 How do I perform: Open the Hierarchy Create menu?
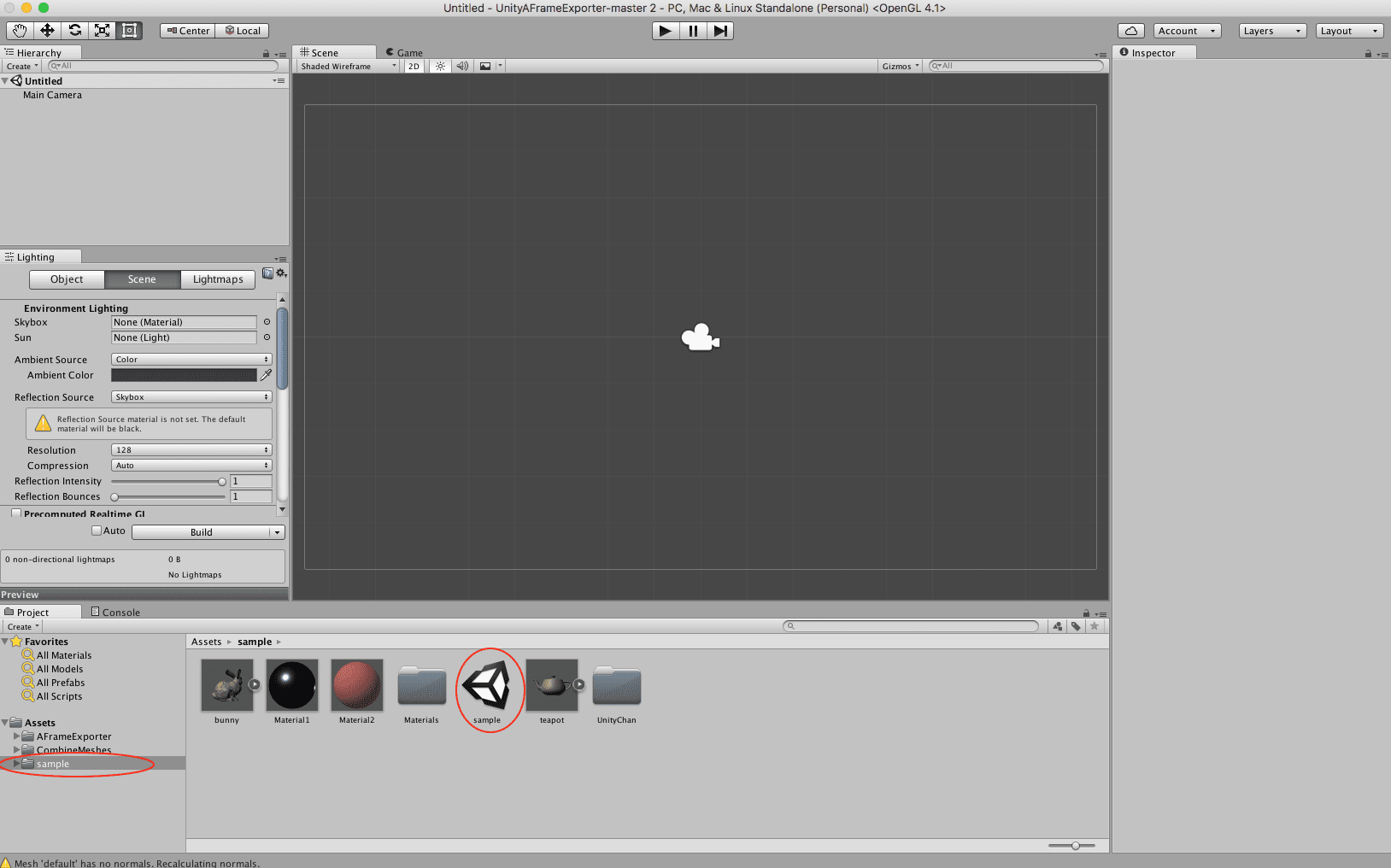click(x=22, y=66)
